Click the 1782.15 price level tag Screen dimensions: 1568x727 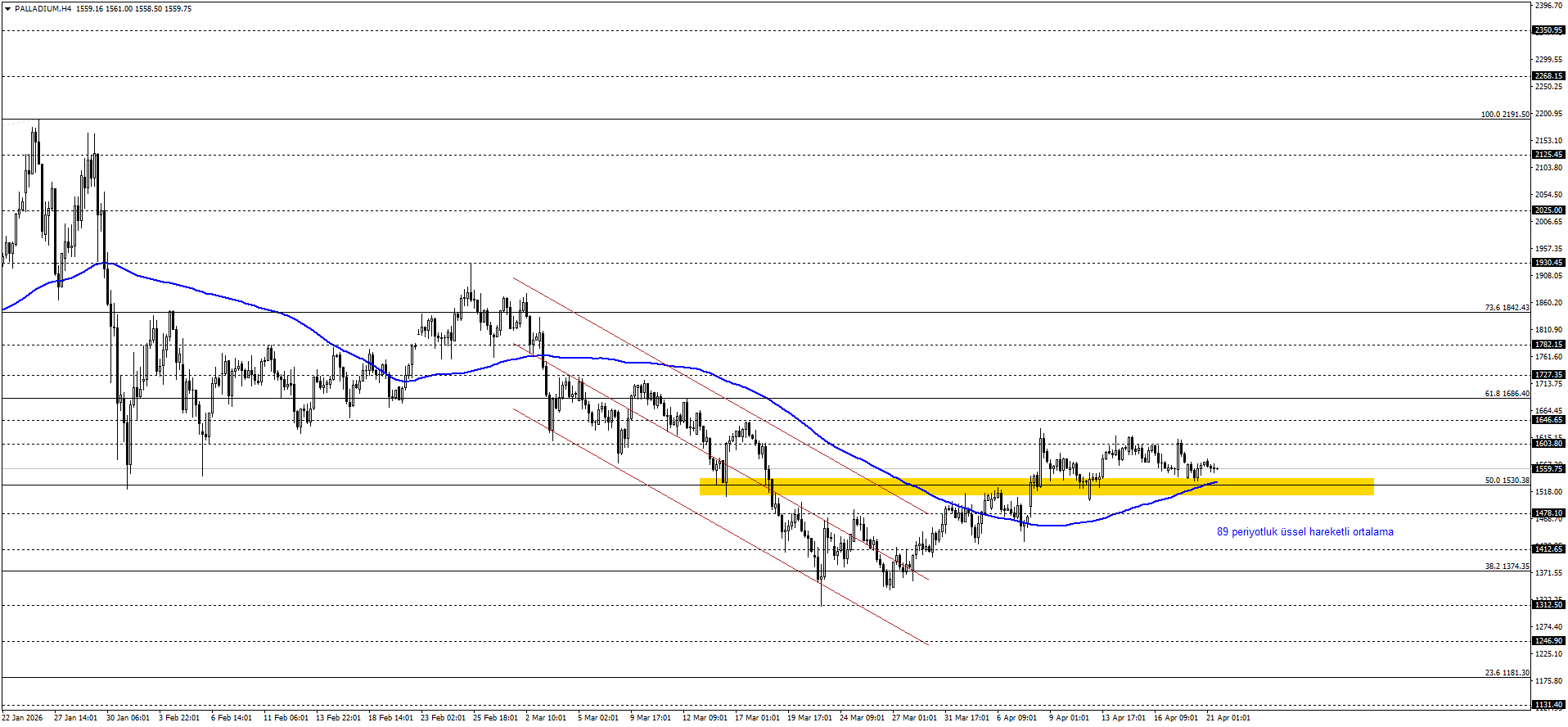[1548, 345]
